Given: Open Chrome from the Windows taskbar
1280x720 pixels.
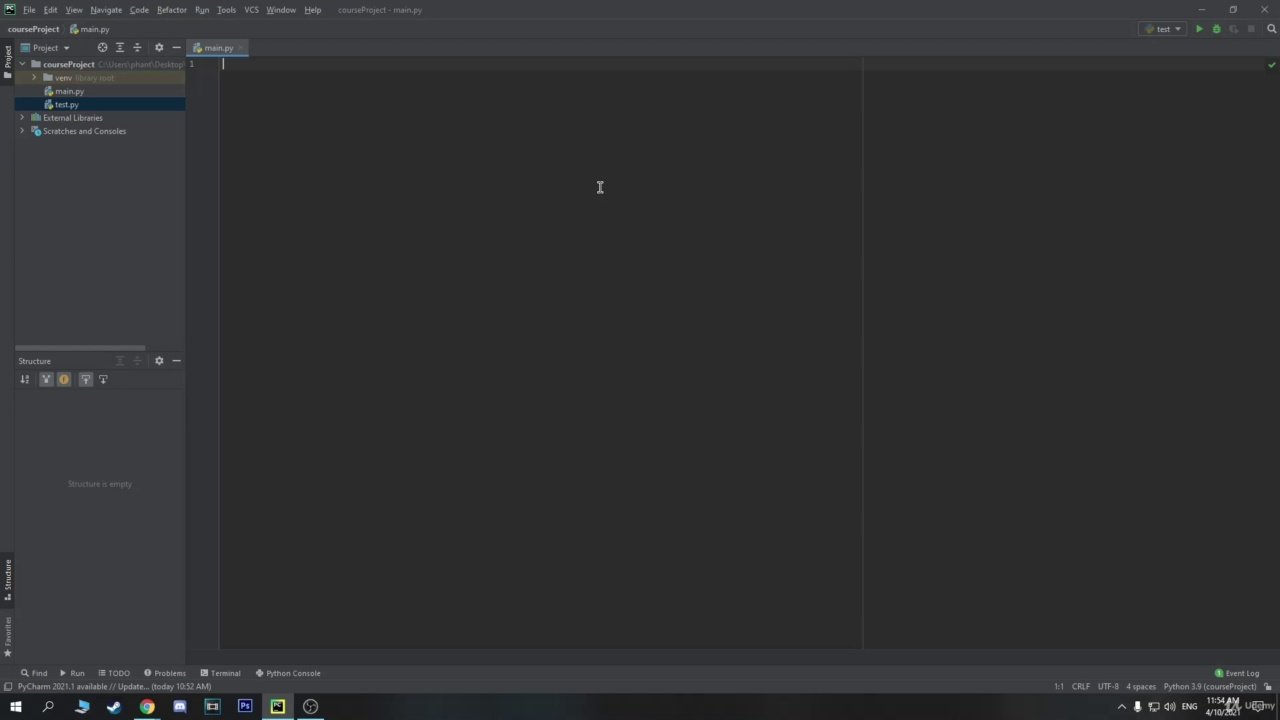Looking at the screenshot, I should tap(147, 707).
